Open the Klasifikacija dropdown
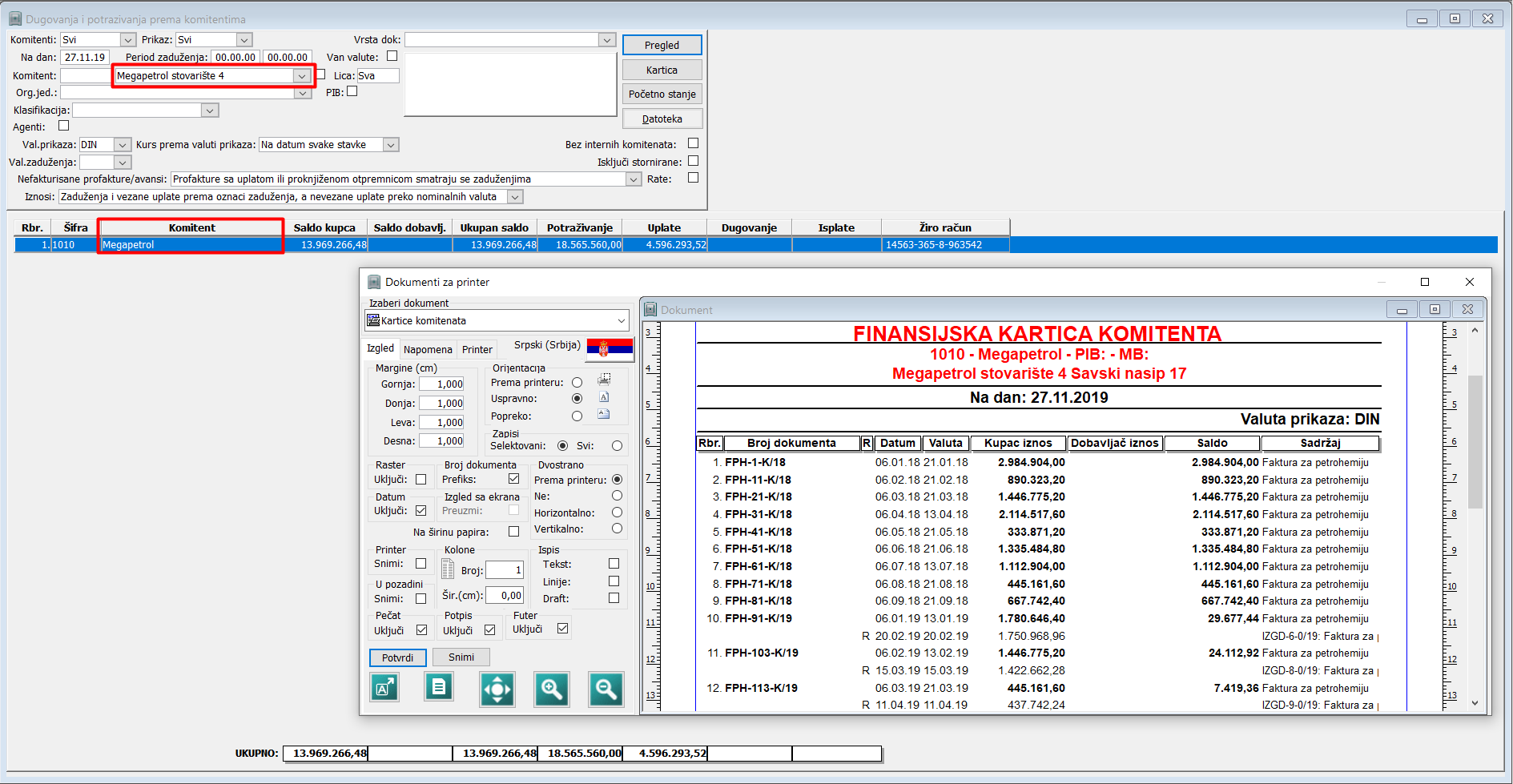The width and height of the screenshot is (1513, 784). click(210, 111)
